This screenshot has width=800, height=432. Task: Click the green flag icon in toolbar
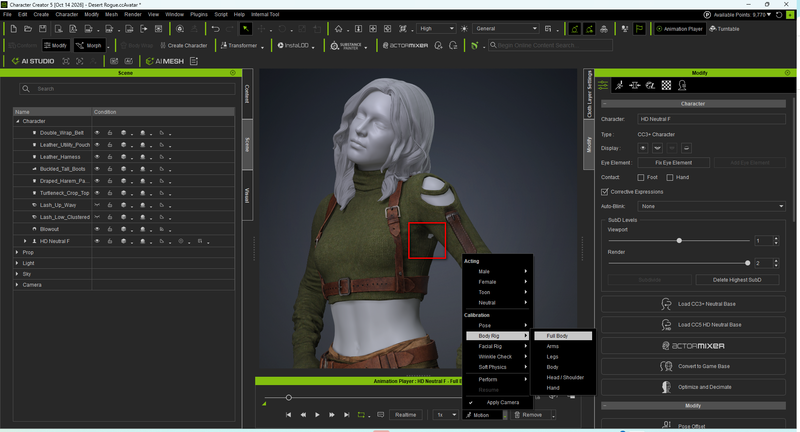[639, 29]
